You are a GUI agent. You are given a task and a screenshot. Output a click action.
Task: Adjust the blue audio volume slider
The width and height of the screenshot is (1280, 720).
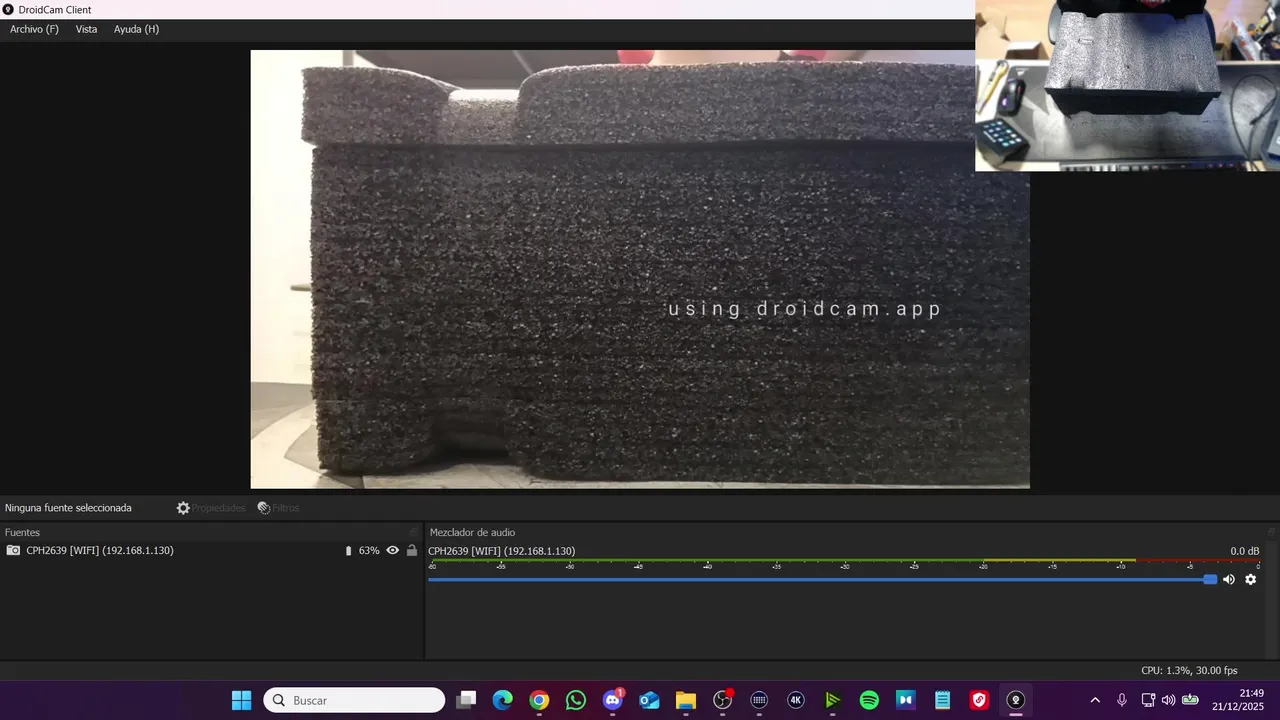[822, 580]
